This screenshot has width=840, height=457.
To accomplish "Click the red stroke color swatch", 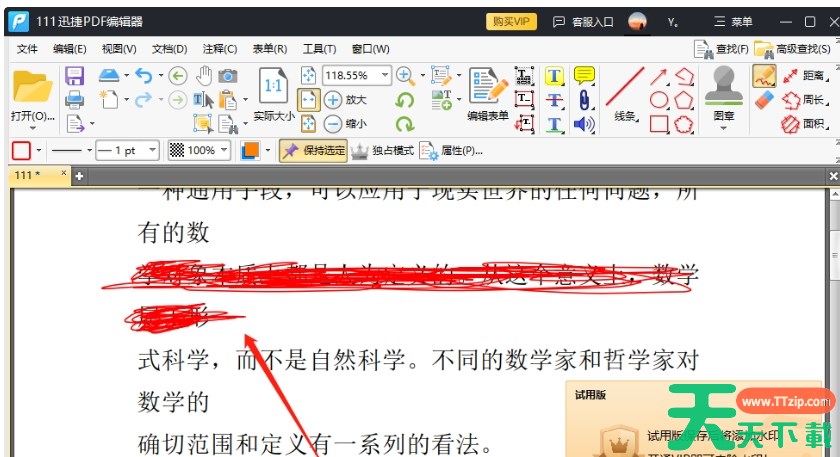I will (21, 151).
